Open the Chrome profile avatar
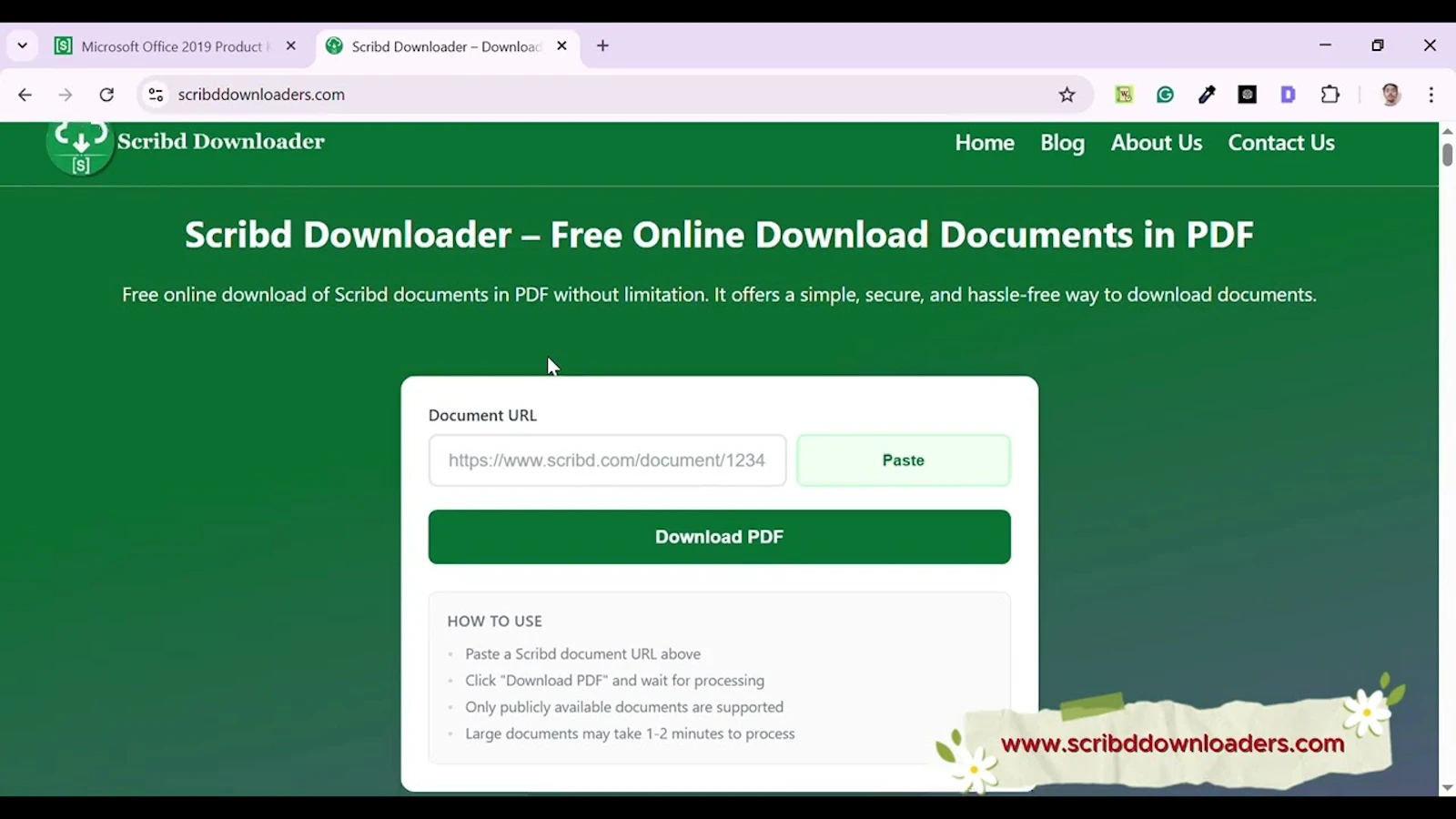The height and width of the screenshot is (819, 1456). (1390, 95)
